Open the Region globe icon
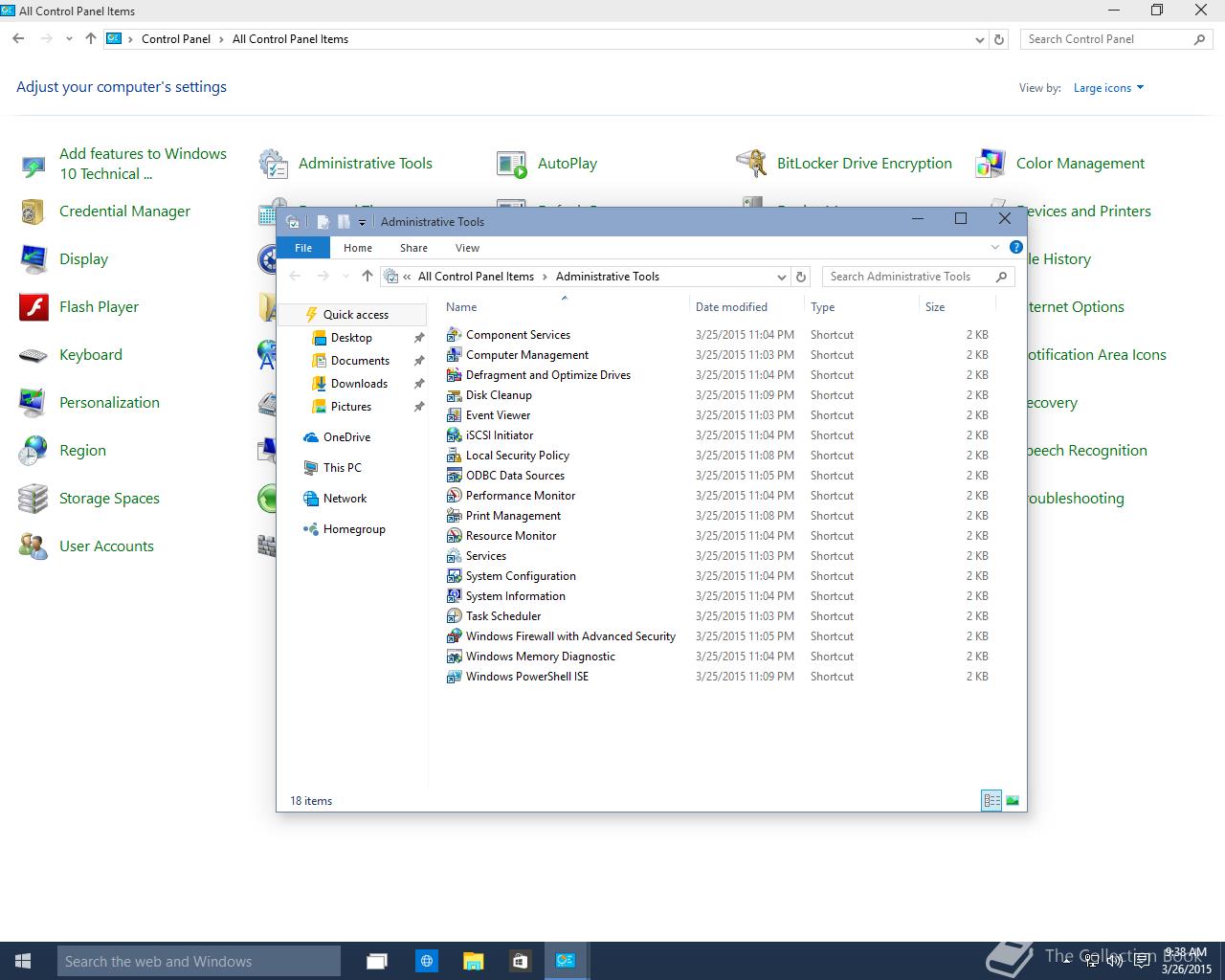 (33, 451)
